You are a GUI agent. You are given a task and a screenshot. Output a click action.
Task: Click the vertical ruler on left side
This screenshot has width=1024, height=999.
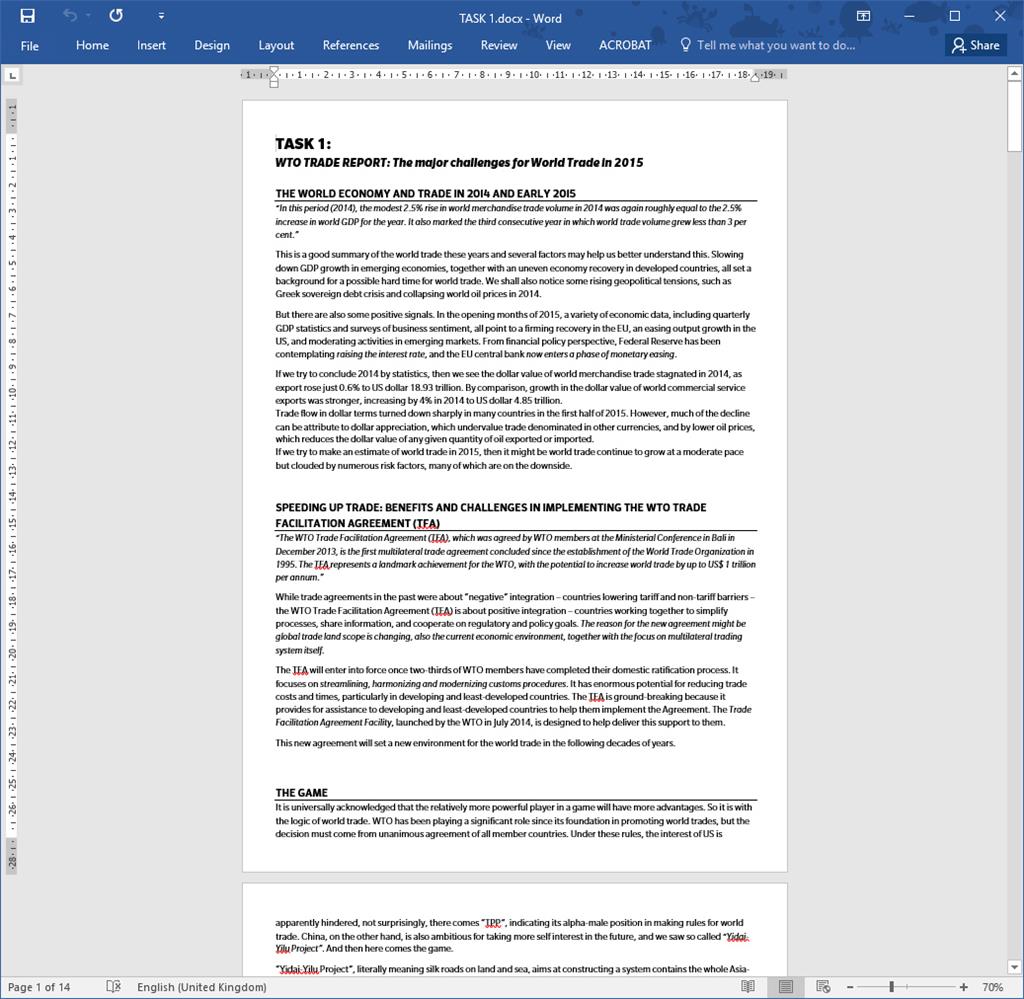(12, 486)
